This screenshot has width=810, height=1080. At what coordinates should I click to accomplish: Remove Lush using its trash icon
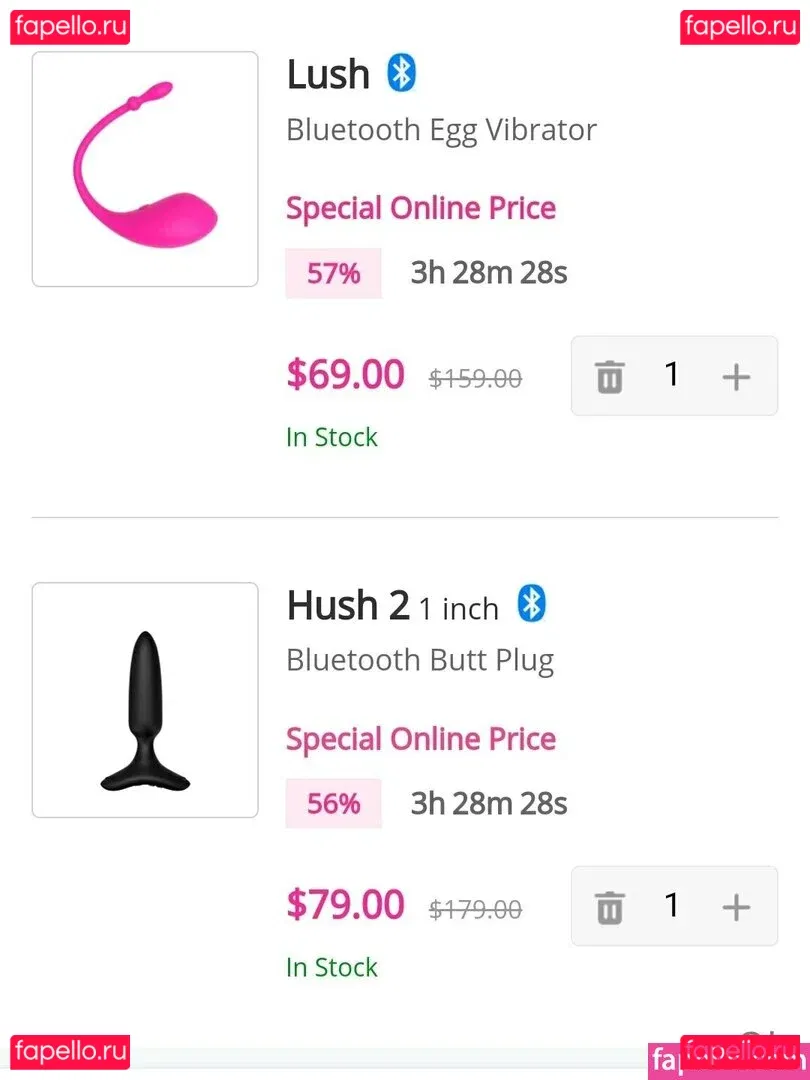click(x=609, y=377)
